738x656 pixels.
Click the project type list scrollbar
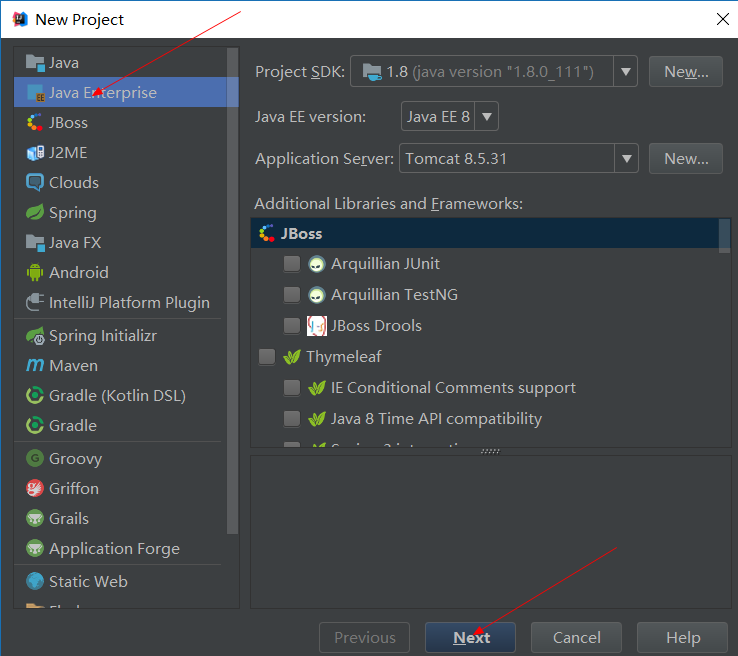pos(233,290)
